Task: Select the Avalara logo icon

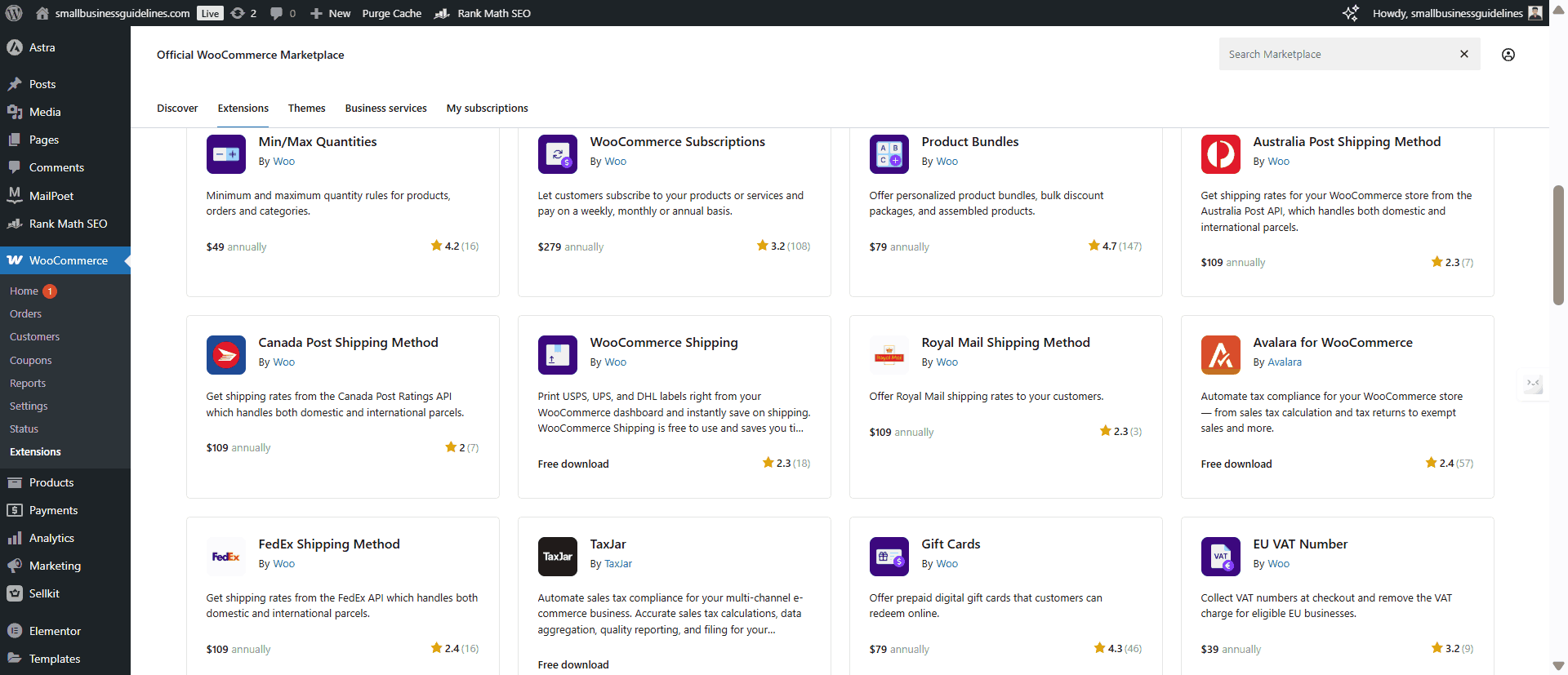Action: click(1221, 355)
